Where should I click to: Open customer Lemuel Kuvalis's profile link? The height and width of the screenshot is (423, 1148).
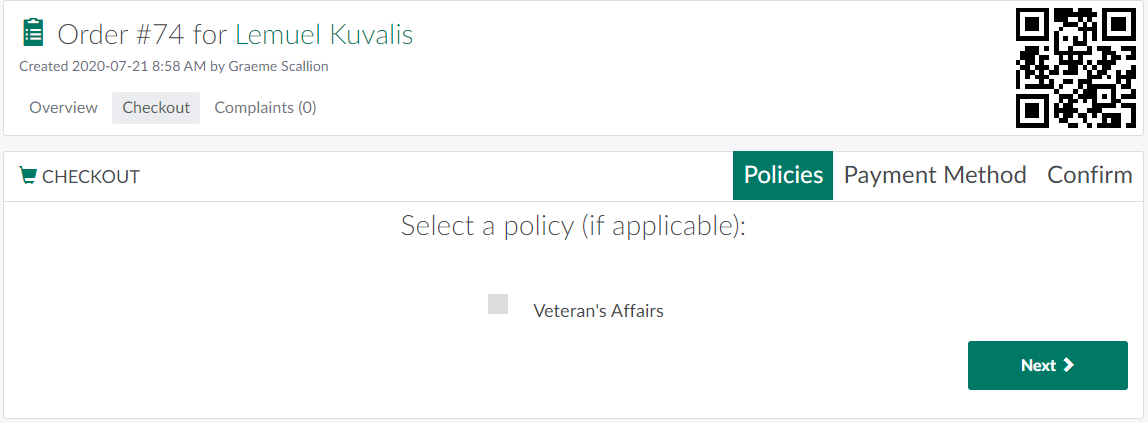click(324, 34)
